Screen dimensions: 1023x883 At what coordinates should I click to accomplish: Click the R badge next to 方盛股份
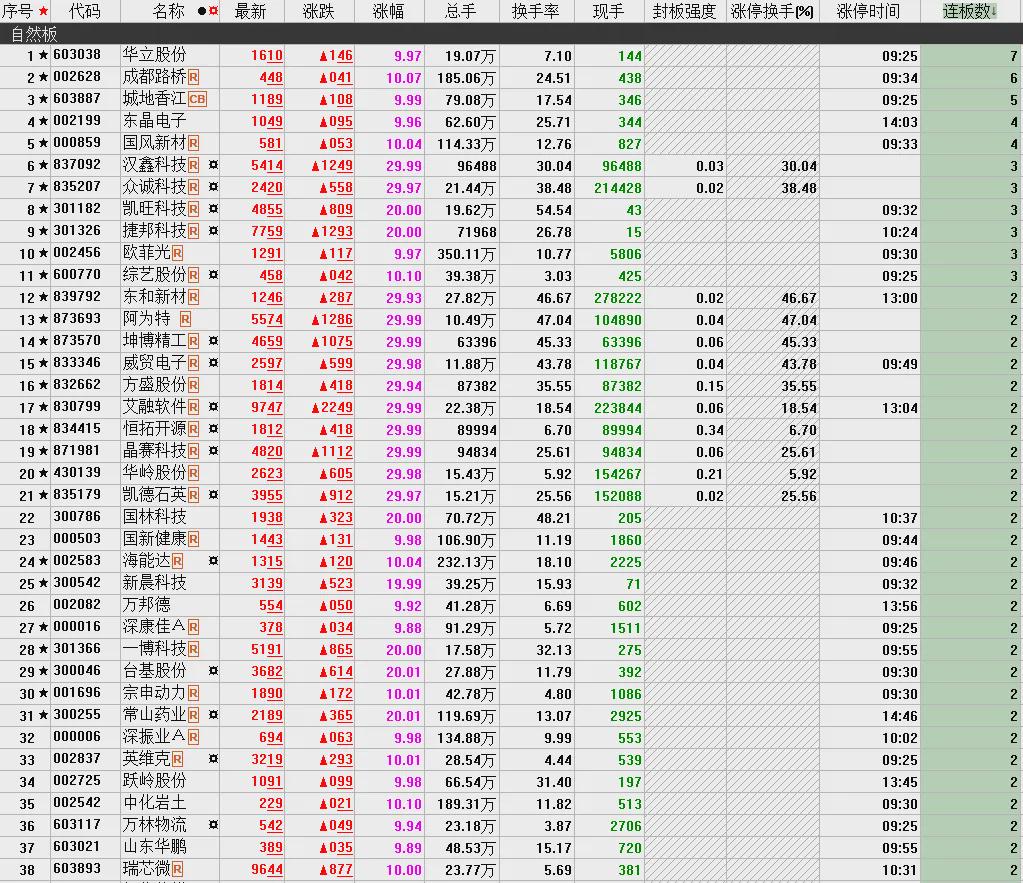coord(194,385)
